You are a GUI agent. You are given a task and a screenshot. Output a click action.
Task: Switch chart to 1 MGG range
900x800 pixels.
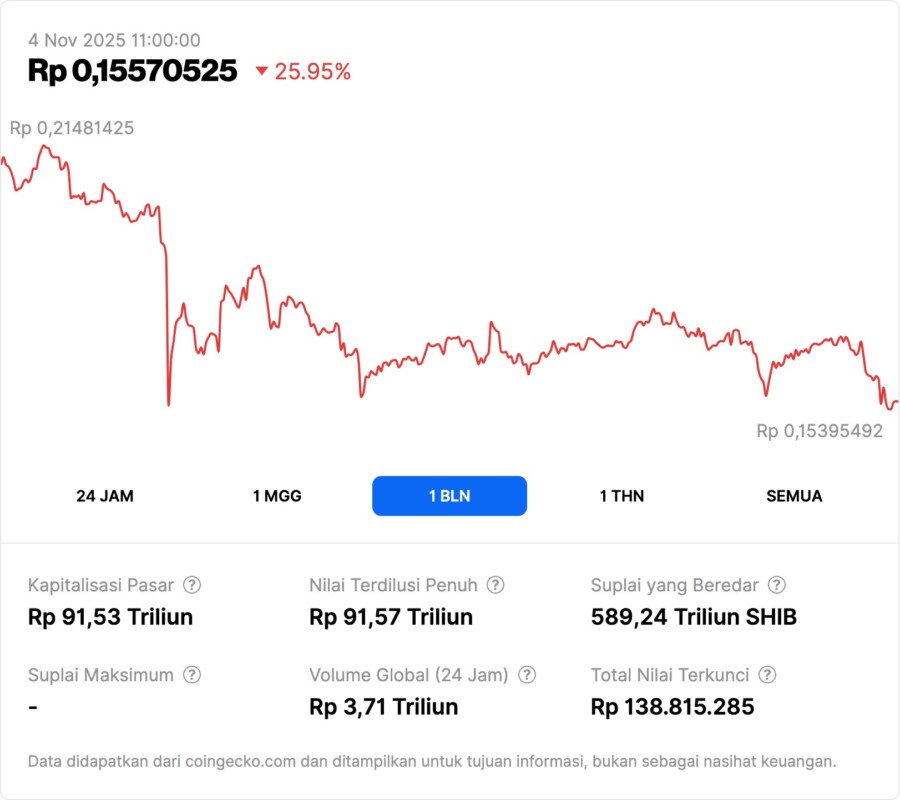(277, 496)
